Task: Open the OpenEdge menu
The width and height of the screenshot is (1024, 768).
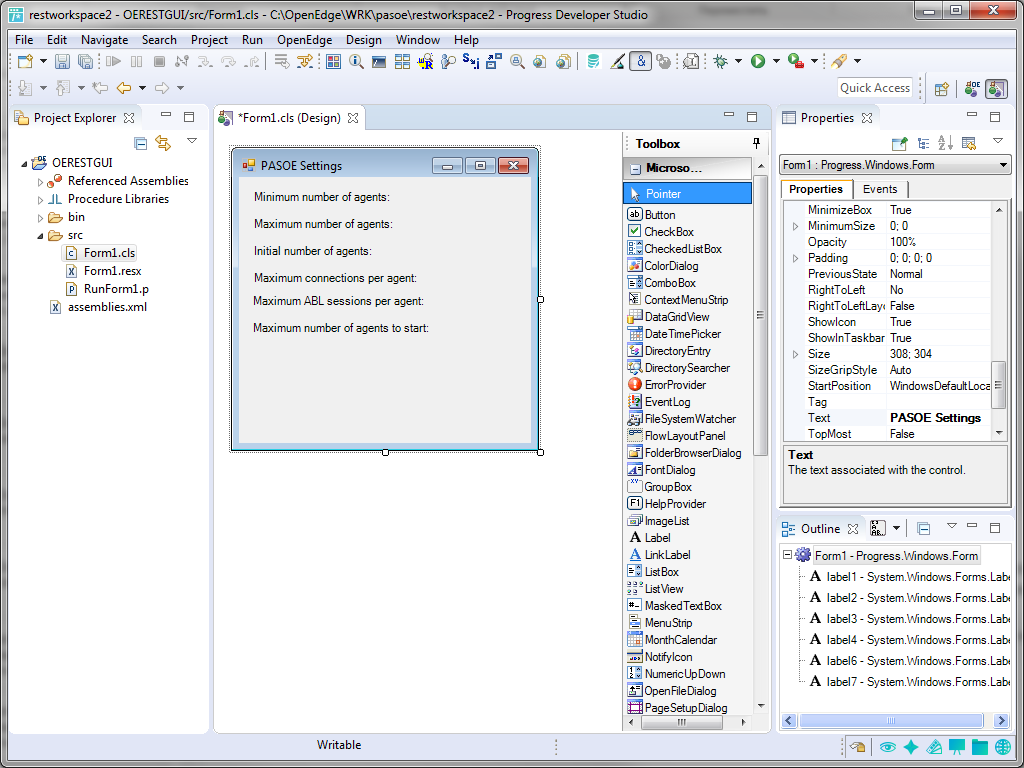Action: [x=304, y=40]
